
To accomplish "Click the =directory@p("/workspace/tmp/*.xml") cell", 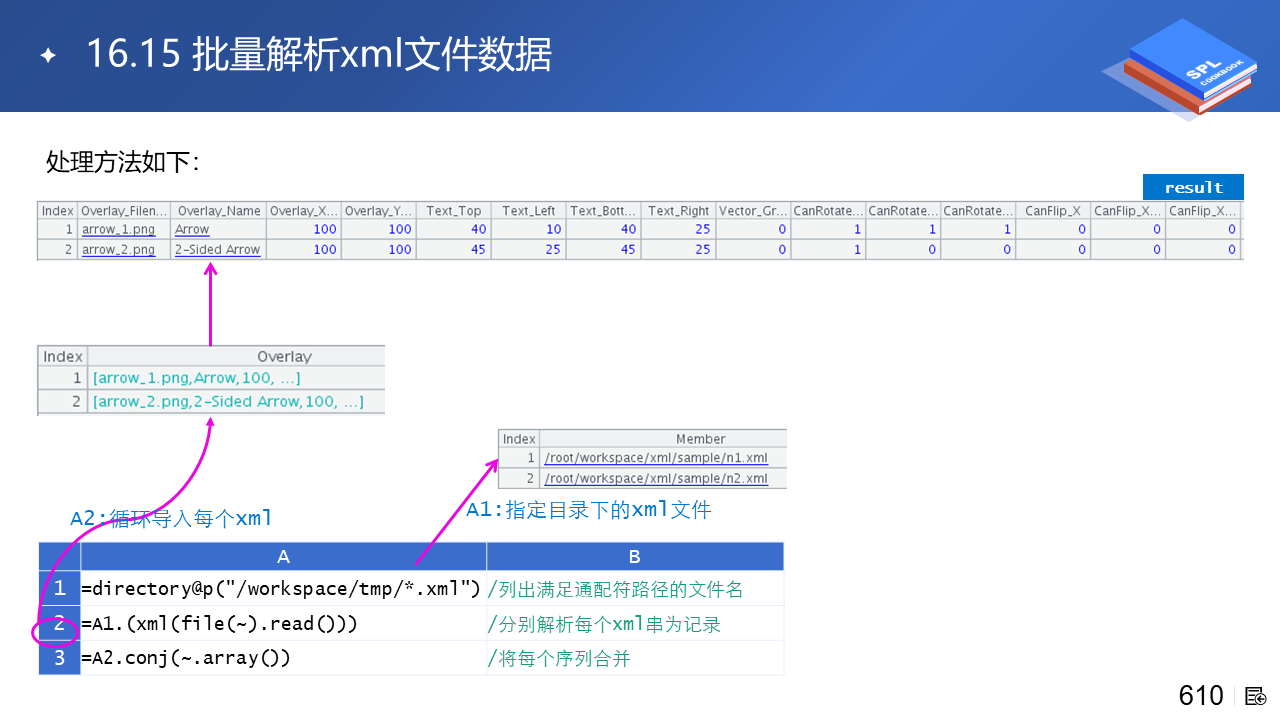I will pyautogui.click(x=284, y=589).
